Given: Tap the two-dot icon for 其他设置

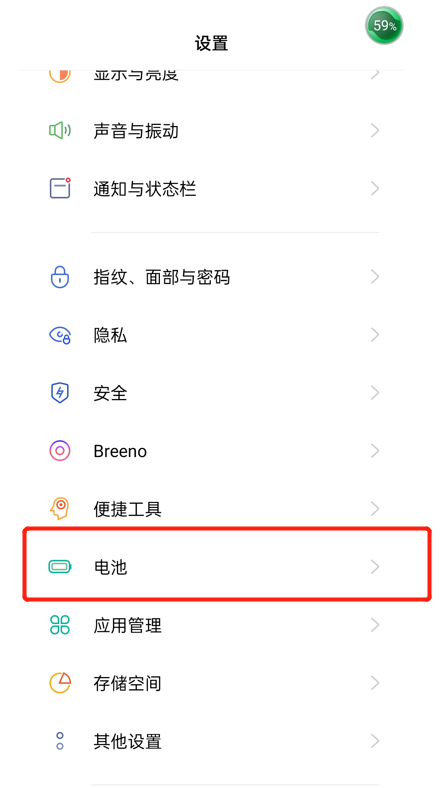Looking at the screenshot, I should [60, 741].
